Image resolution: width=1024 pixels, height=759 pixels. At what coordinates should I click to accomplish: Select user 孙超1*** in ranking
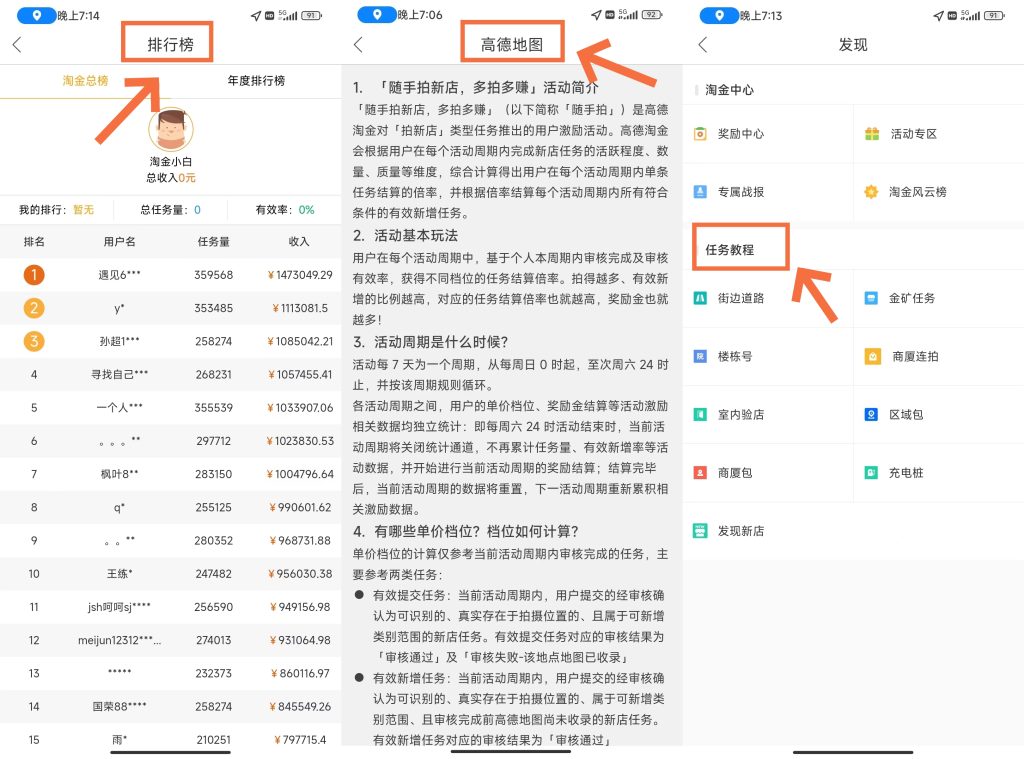(120, 341)
